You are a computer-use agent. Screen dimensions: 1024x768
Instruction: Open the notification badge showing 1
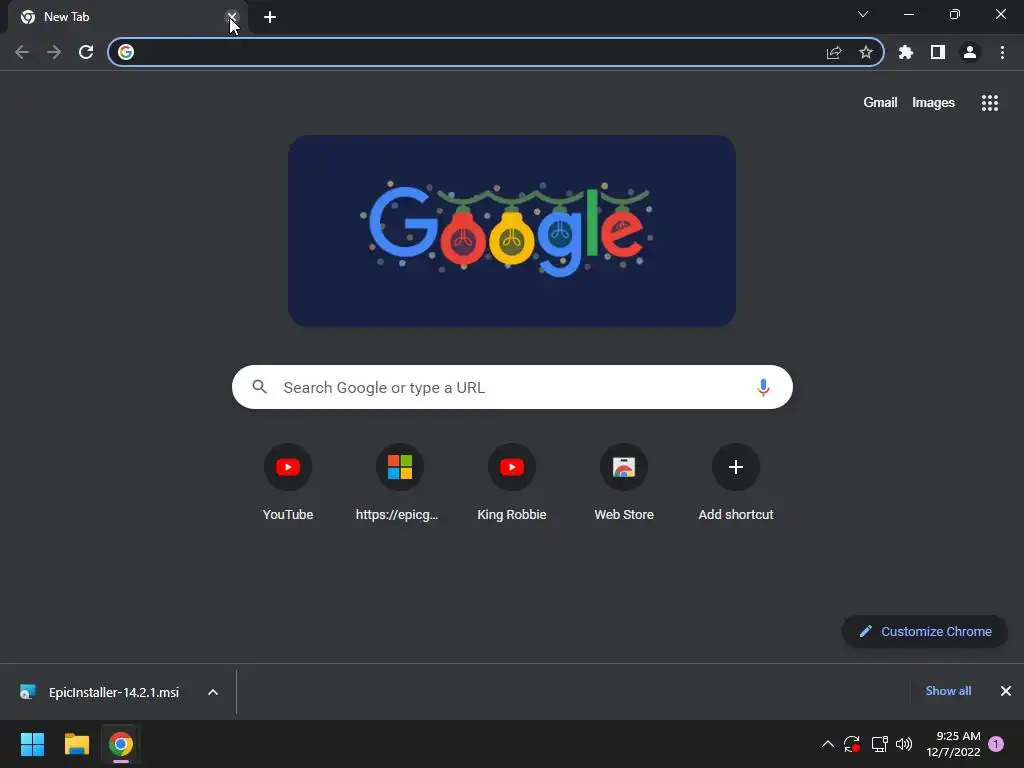pos(996,744)
